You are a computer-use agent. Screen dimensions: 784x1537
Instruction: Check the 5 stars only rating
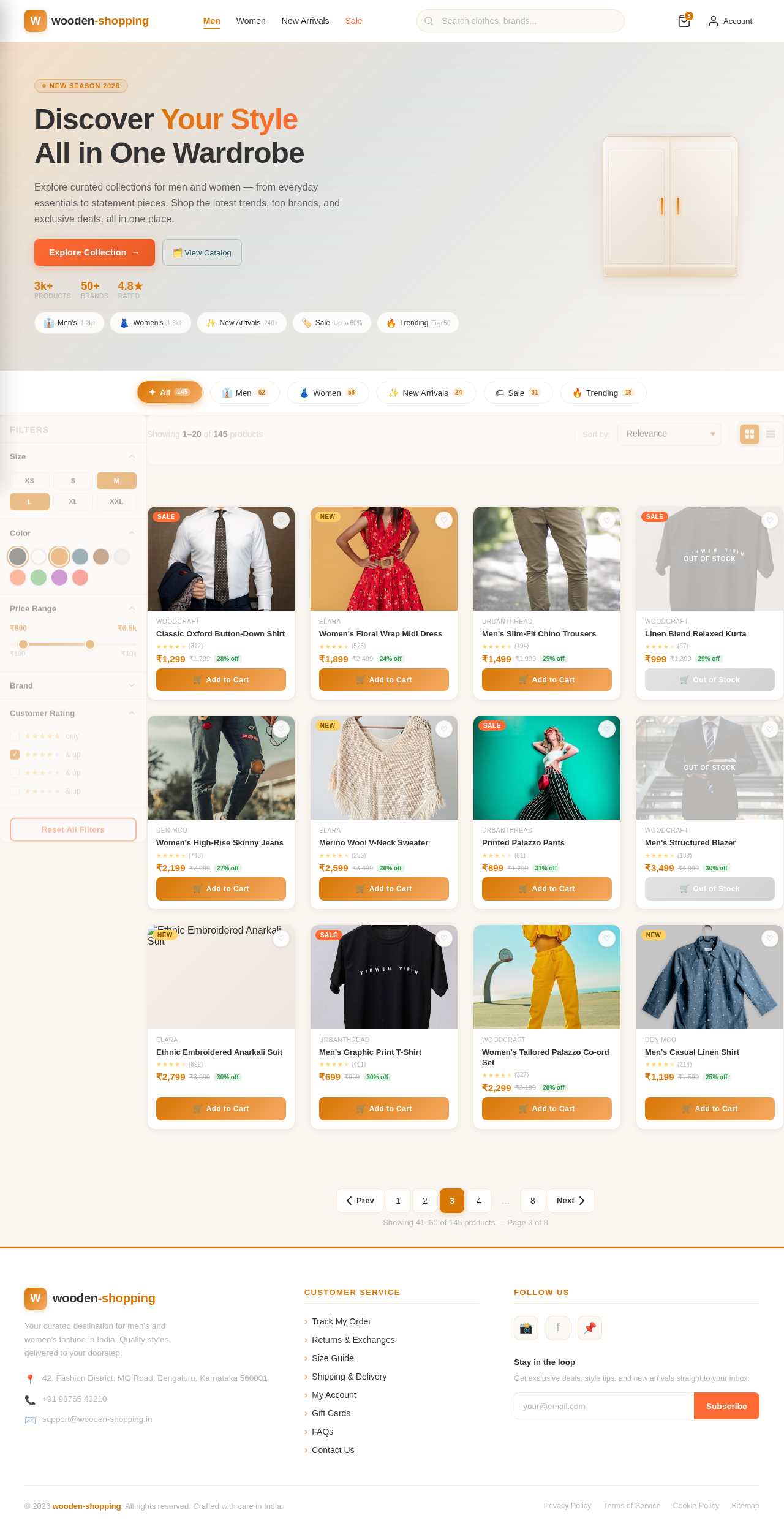click(x=15, y=736)
